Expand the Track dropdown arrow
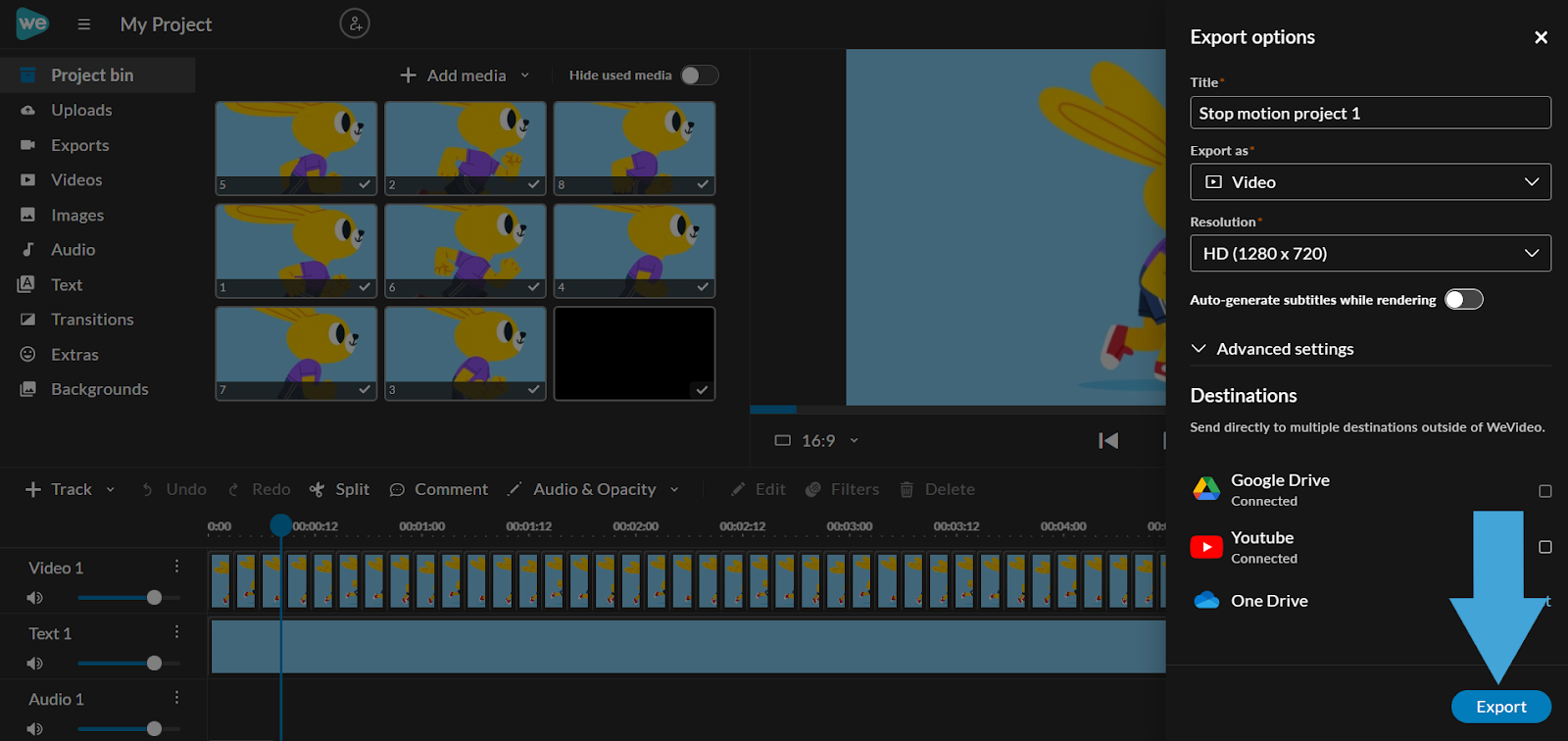This screenshot has width=1568, height=741. coord(110,489)
